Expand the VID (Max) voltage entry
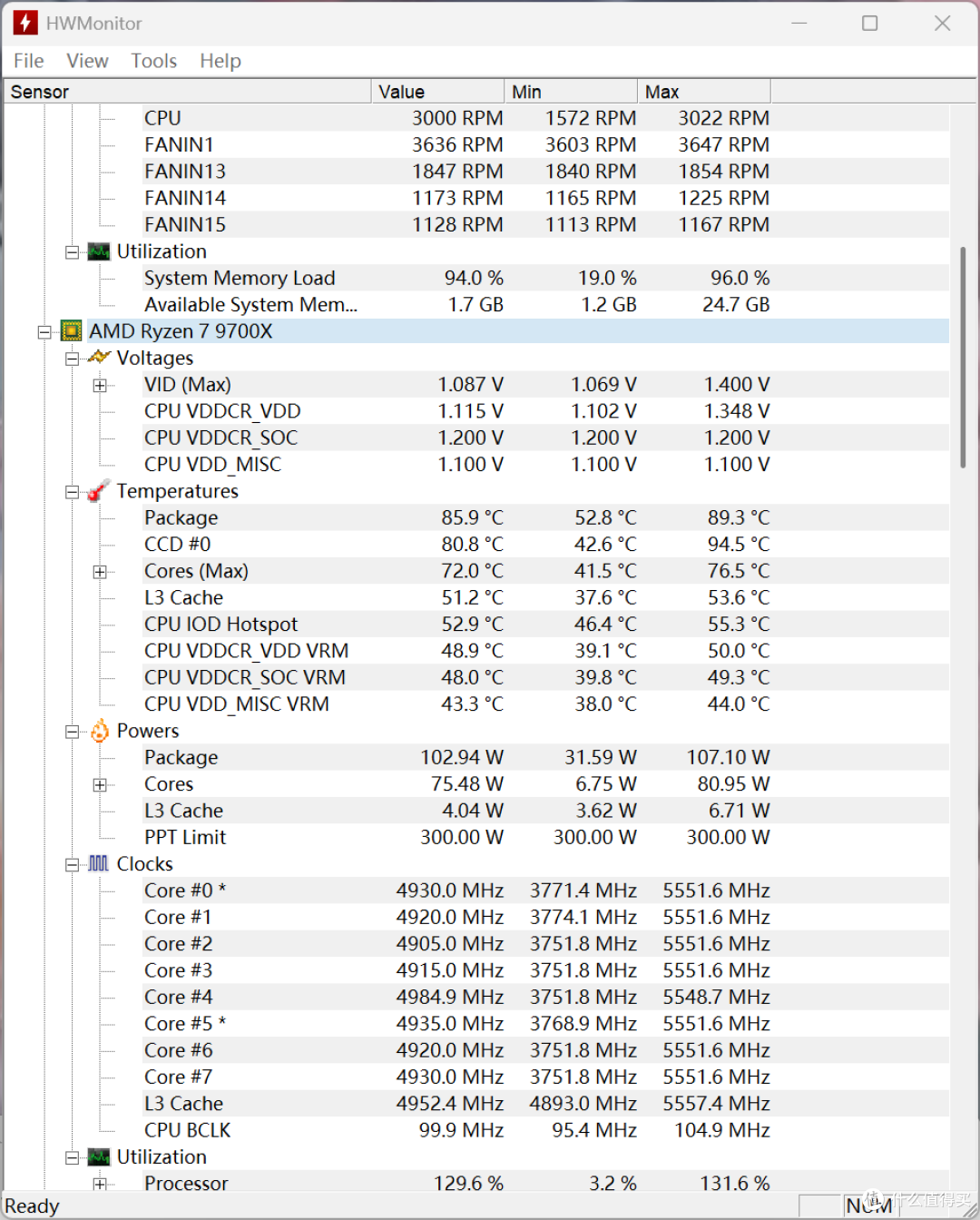 [x=100, y=385]
